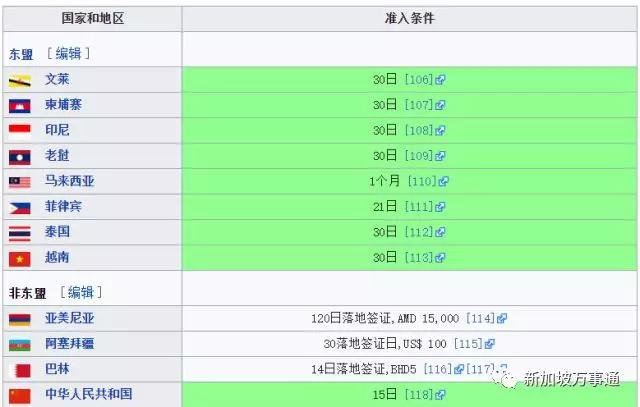The height and width of the screenshot is (407, 640).
Task: Click the Brunei flag icon
Action: point(20,81)
